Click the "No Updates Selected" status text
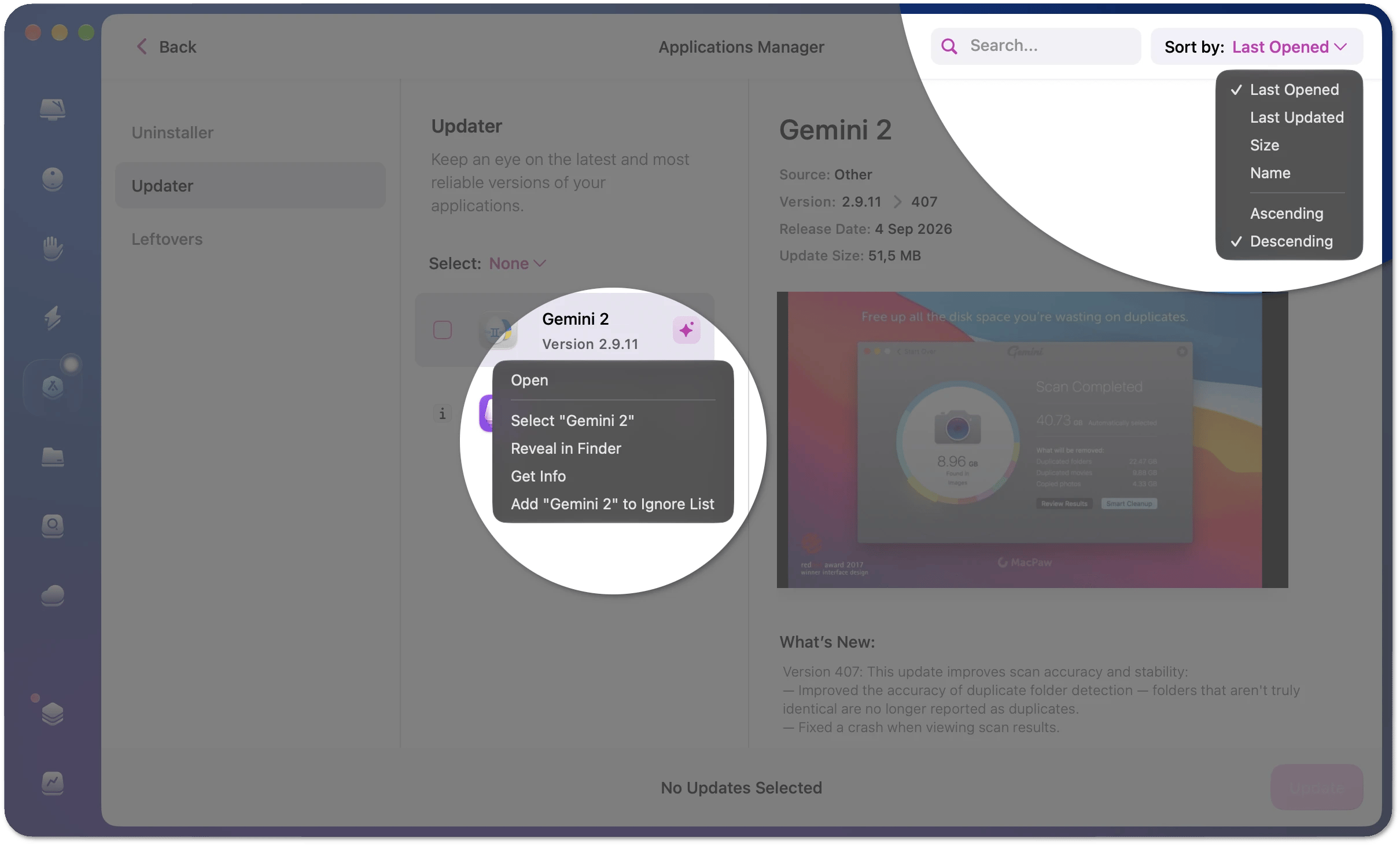Image resolution: width=1400 pixels, height=845 pixels. pyautogui.click(x=741, y=788)
